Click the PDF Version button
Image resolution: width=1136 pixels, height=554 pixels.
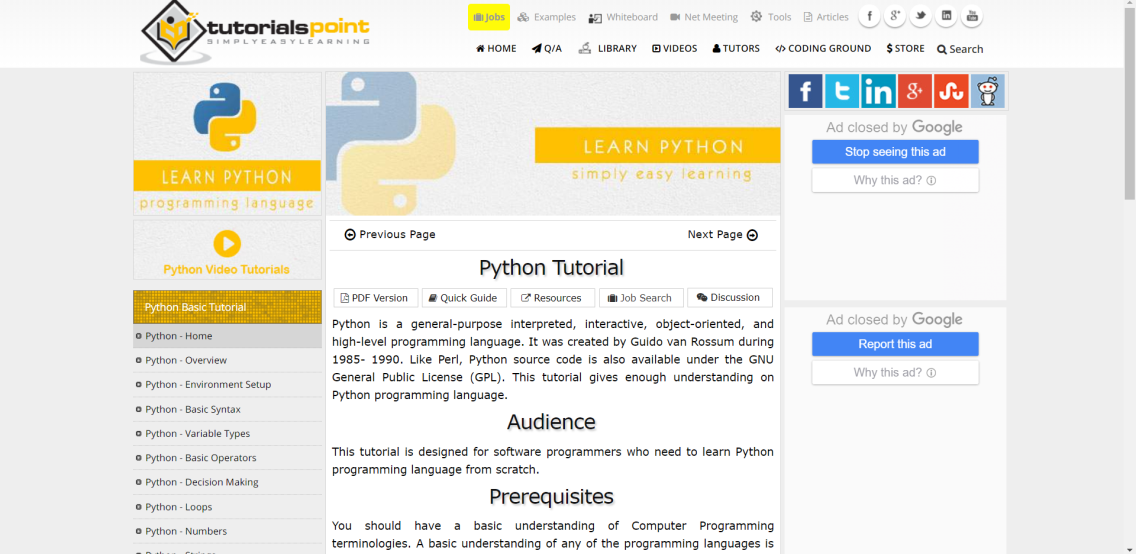point(375,298)
